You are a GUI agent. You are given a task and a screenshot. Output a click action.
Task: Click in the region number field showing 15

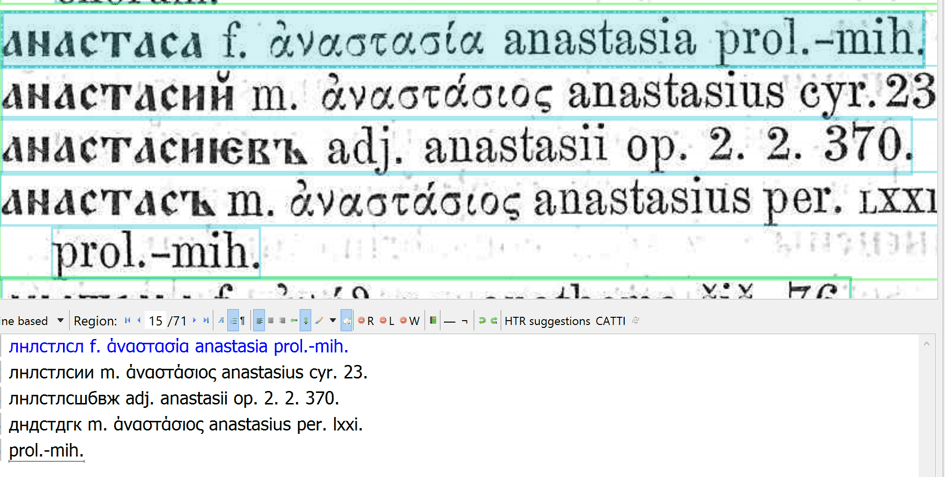(156, 321)
